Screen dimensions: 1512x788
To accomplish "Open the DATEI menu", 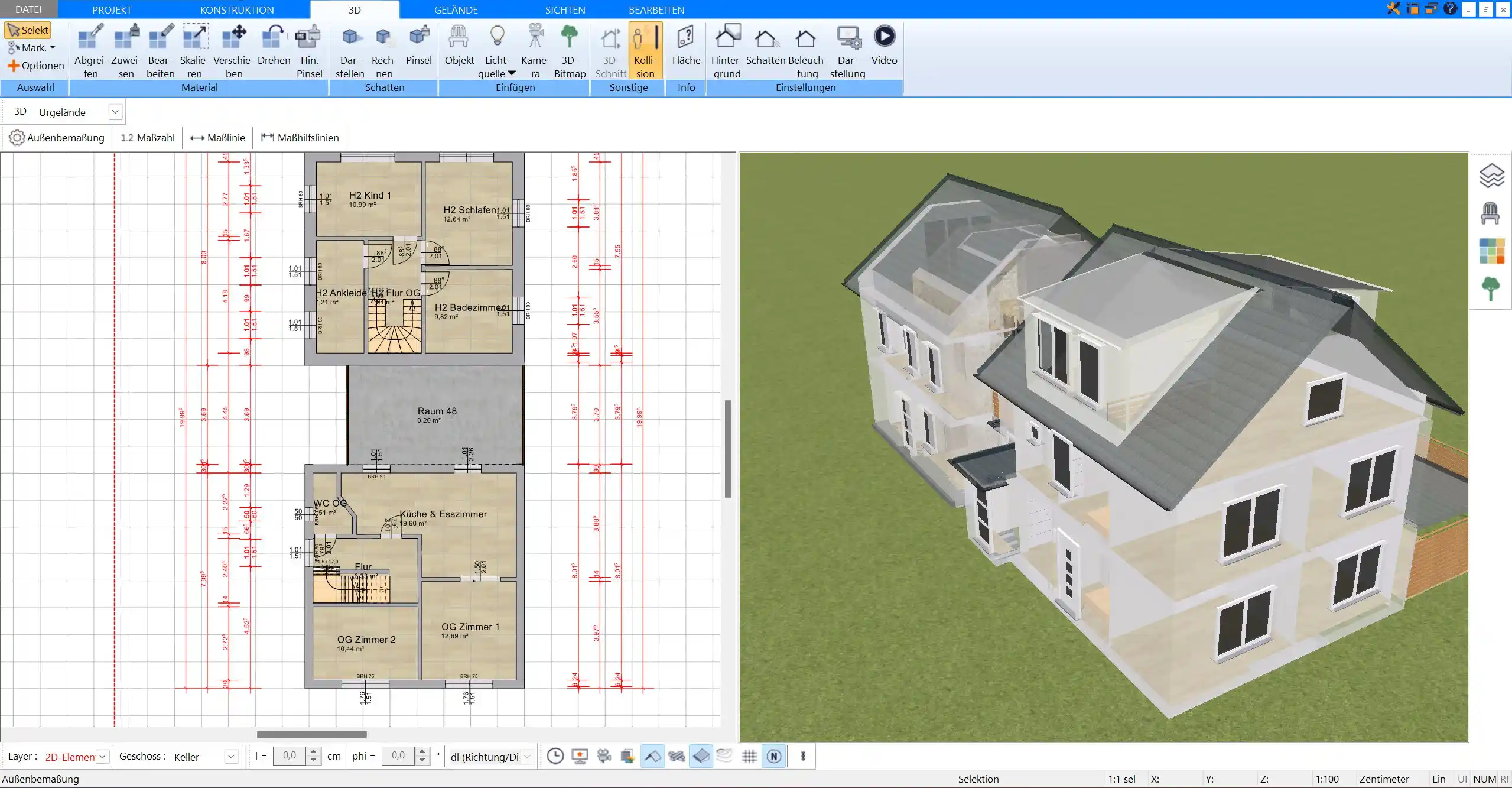I will click(x=28, y=9).
